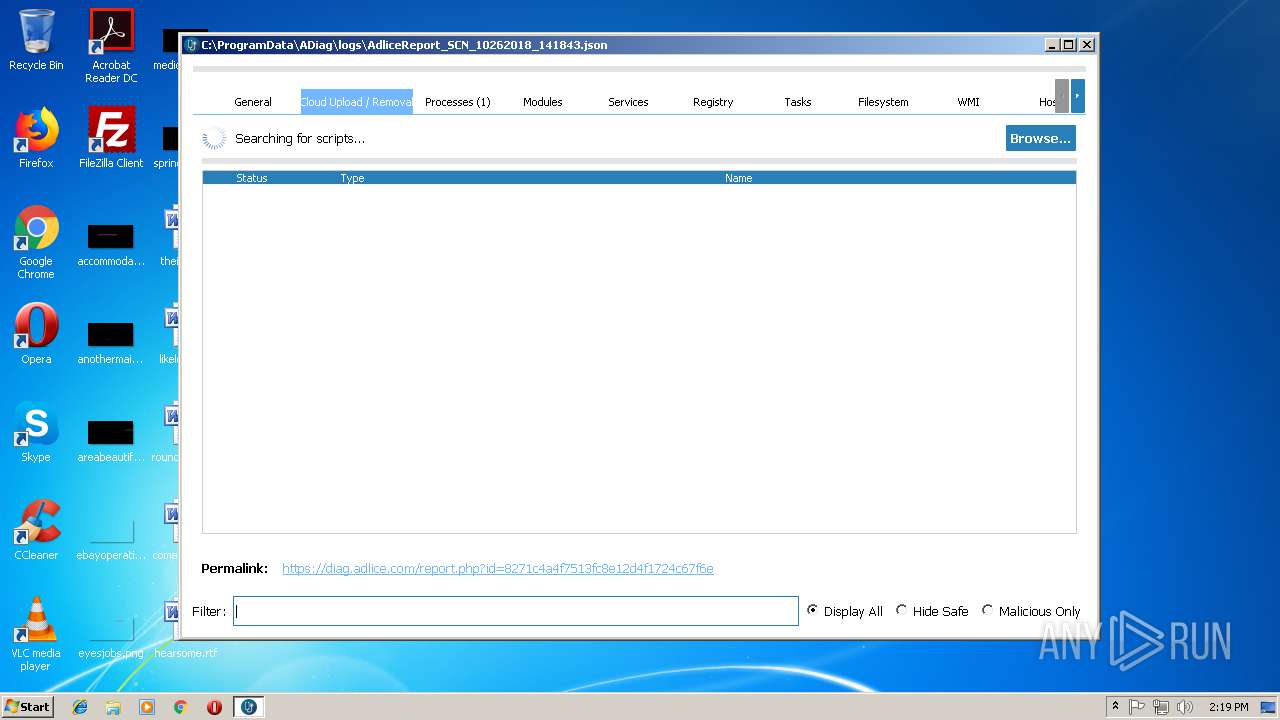
Task: Open the Modules tab
Action: tap(543, 102)
